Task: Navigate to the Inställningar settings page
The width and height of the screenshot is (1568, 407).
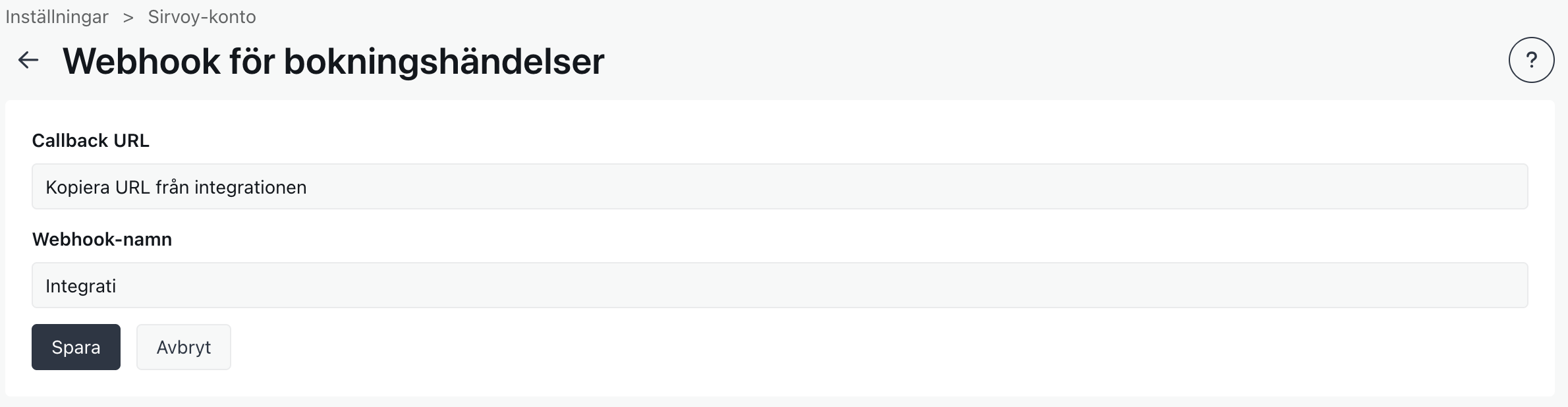Action: tap(57, 16)
